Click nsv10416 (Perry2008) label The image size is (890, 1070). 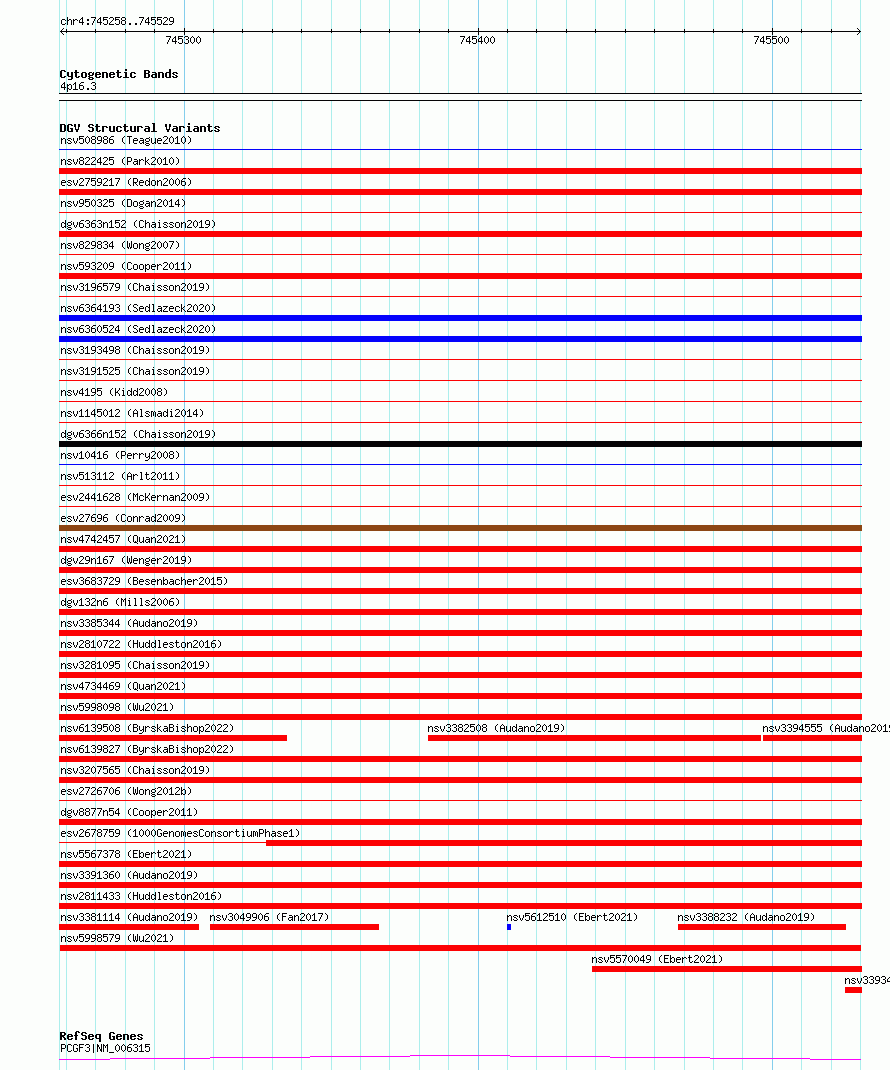[120, 456]
